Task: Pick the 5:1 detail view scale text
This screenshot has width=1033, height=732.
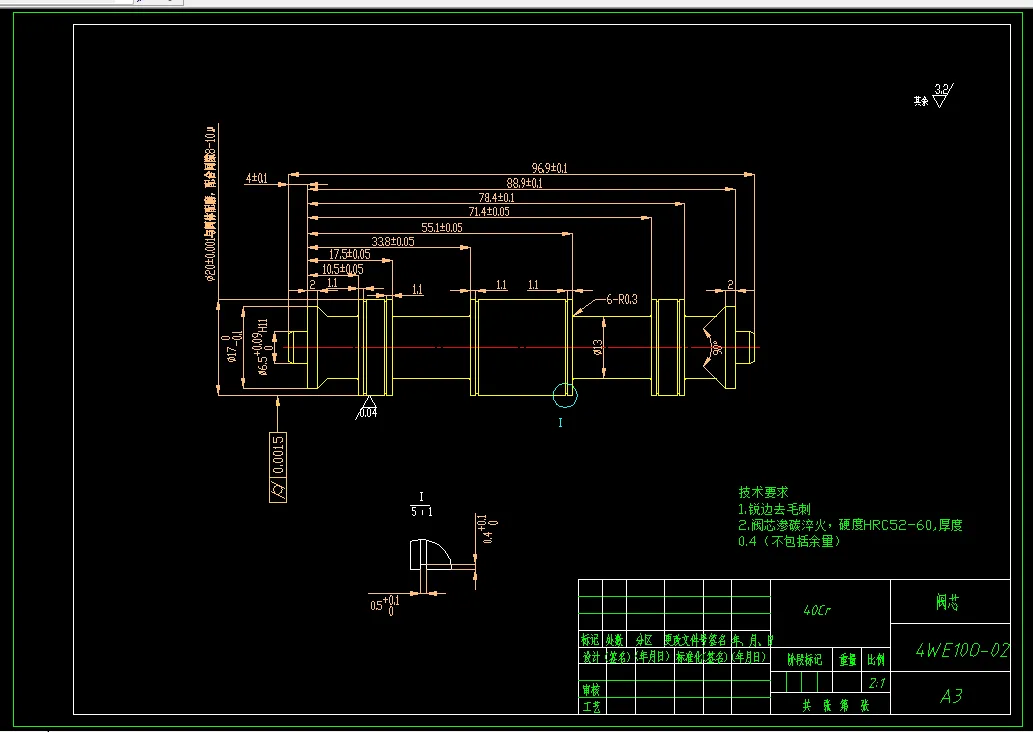Action: click(422, 511)
